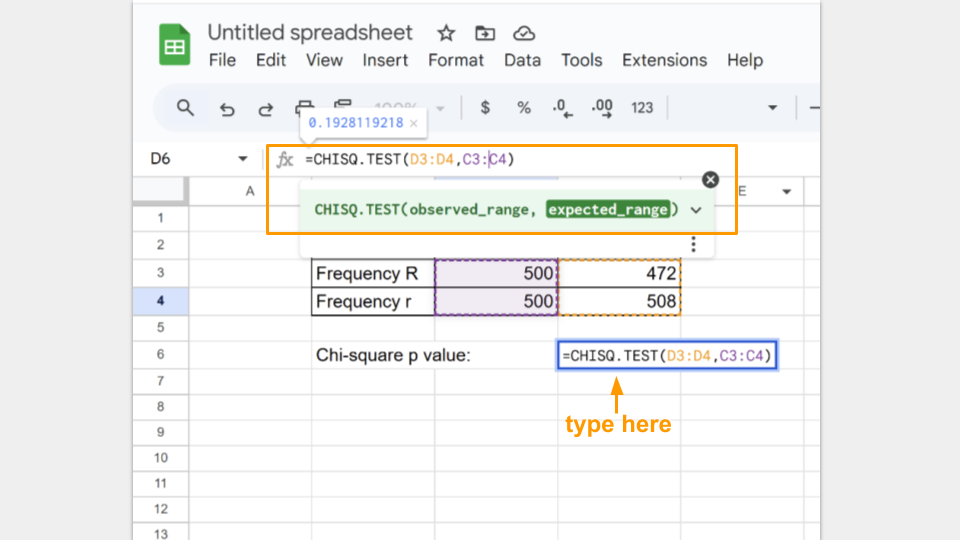The height and width of the screenshot is (540, 960).
Task: Decrease decimal places
Action: [x=562, y=108]
